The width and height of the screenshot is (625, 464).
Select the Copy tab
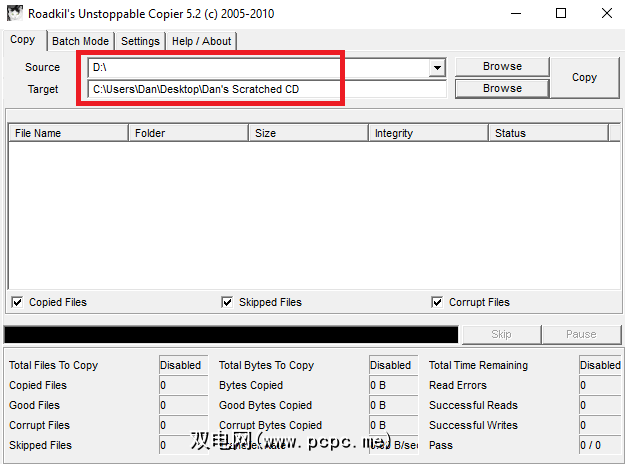[x=23, y=39]
